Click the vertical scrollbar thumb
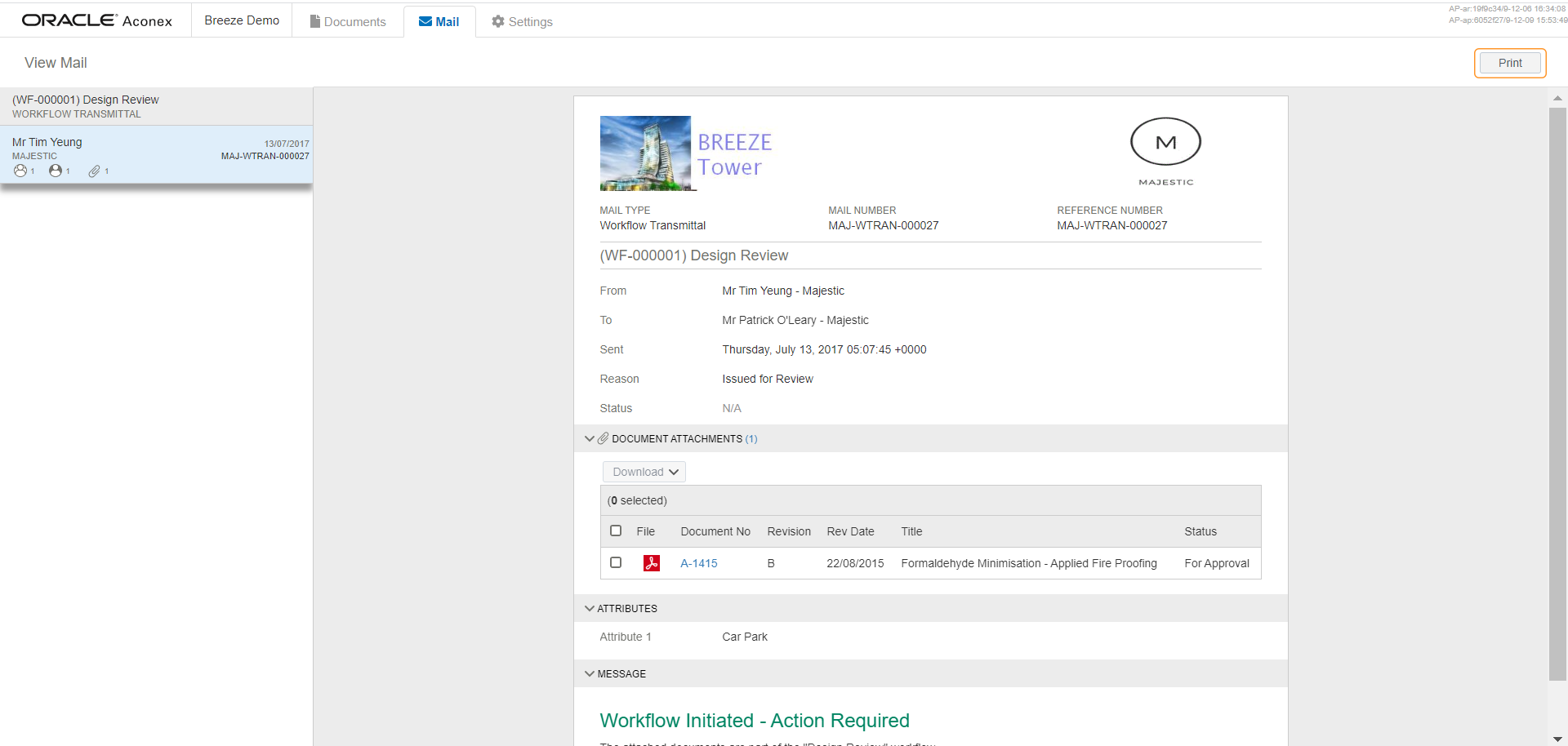The height and width of the screenshot is (746, 1568). [x=1557, y=393]
